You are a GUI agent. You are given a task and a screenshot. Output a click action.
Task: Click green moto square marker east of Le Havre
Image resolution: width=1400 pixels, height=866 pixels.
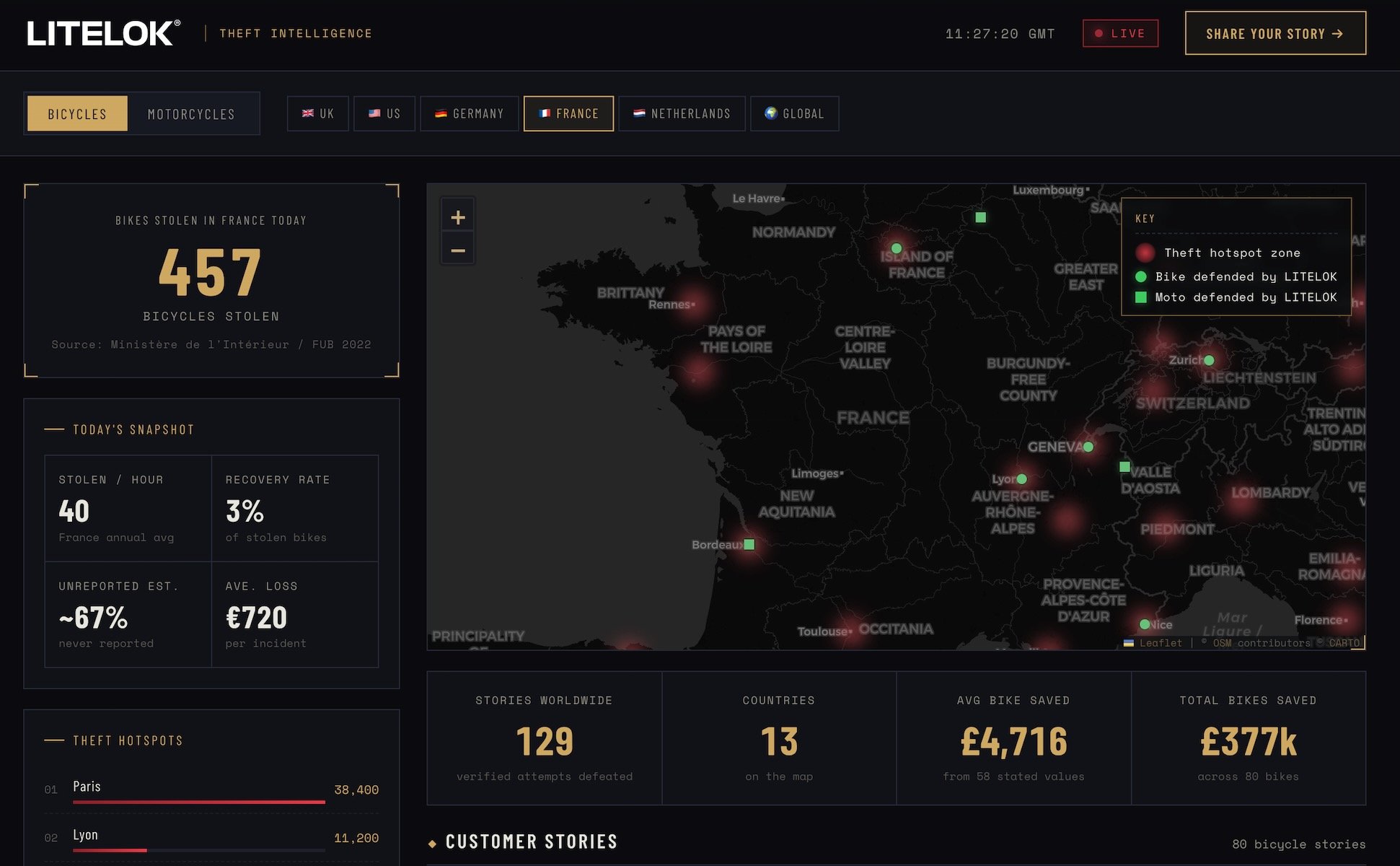981,217
